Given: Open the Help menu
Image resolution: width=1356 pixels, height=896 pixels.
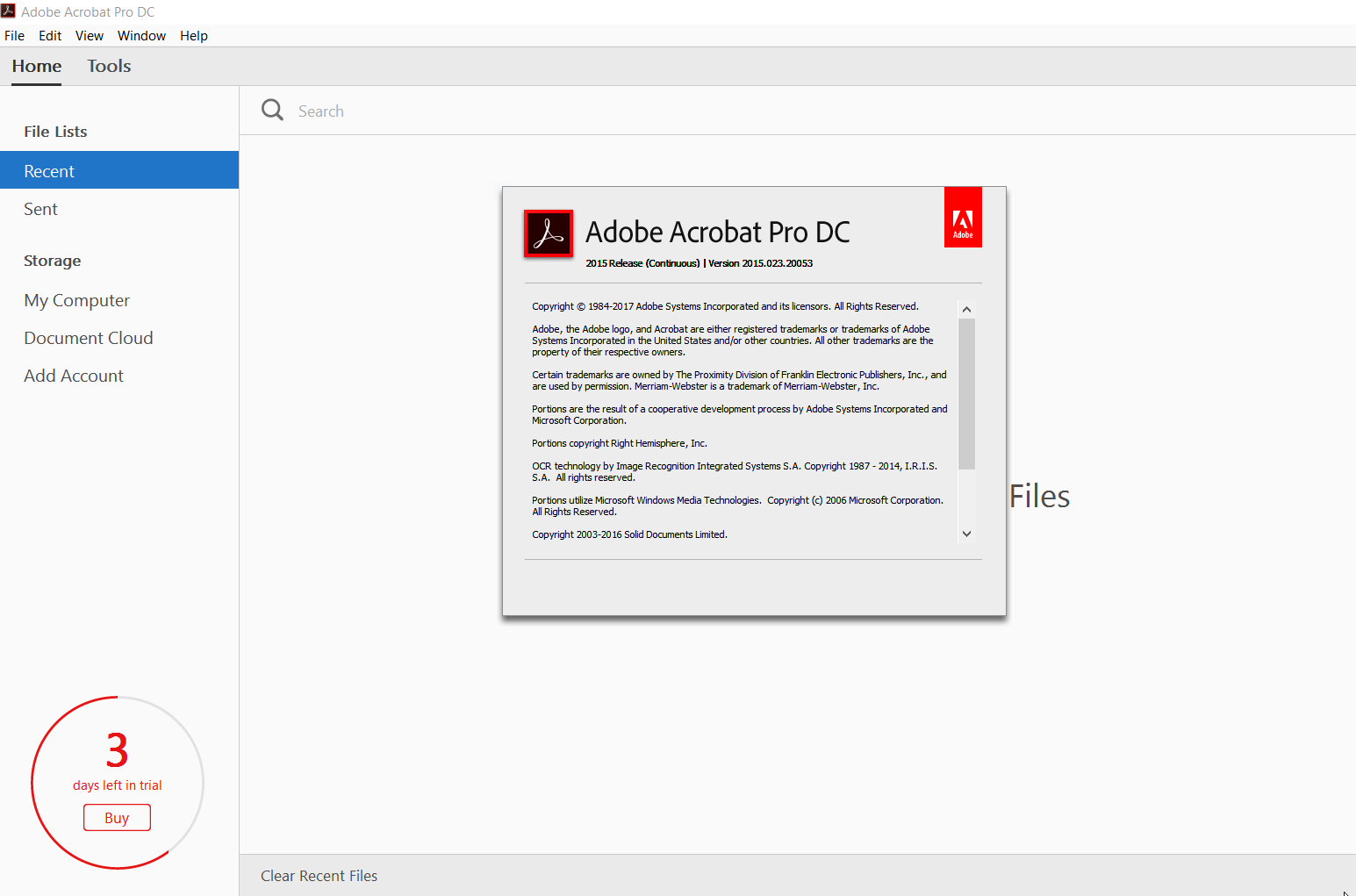Looking at the screenshot, I should (x=194, y=36).
